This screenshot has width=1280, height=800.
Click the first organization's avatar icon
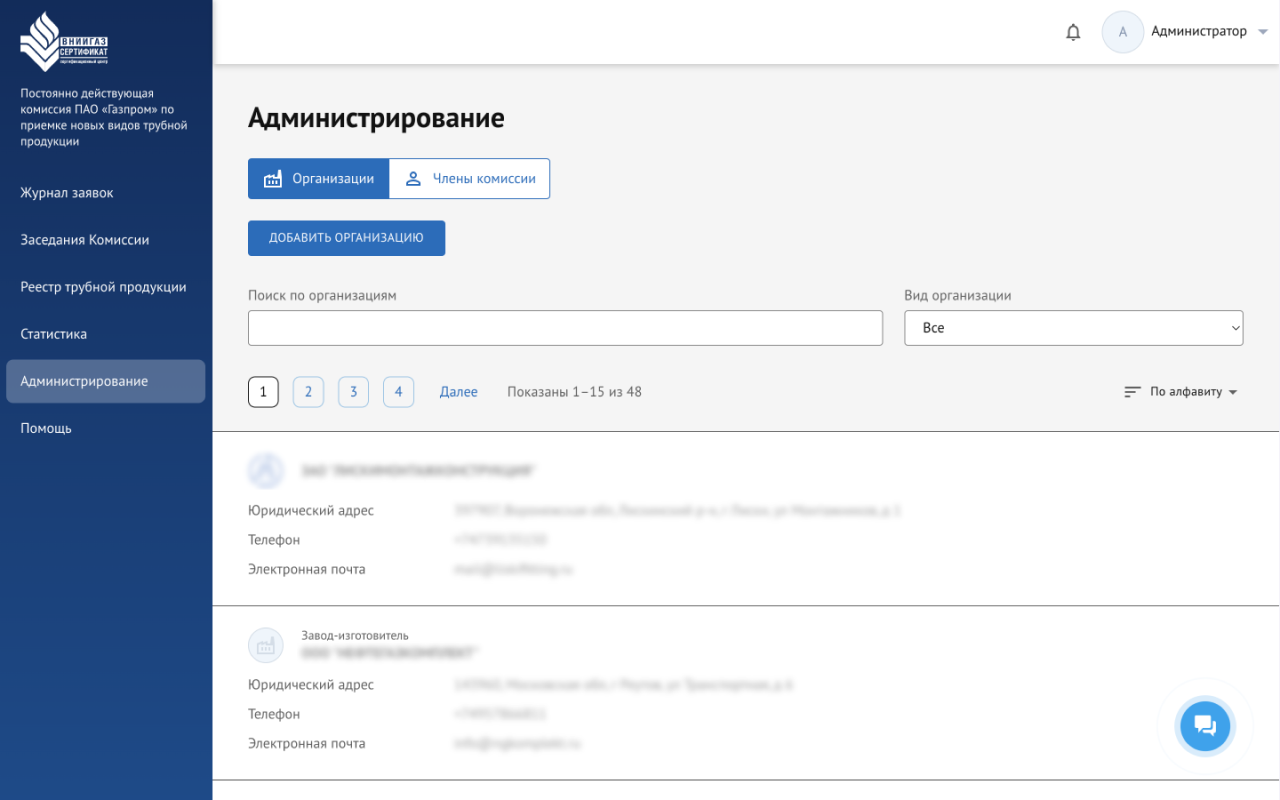click(x=266, y=470)
